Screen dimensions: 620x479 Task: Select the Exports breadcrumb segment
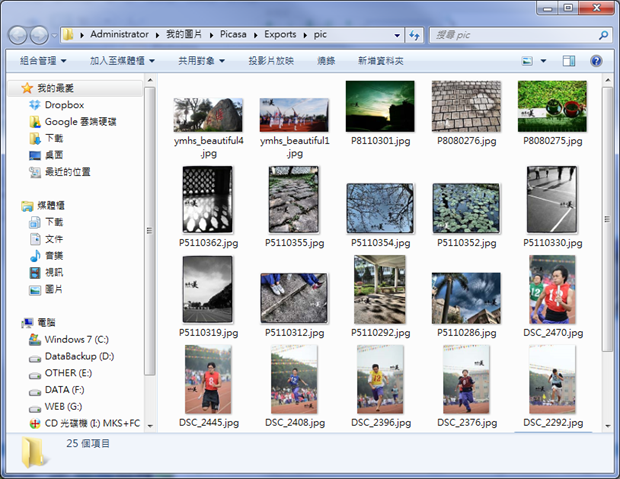click(280, 34)
